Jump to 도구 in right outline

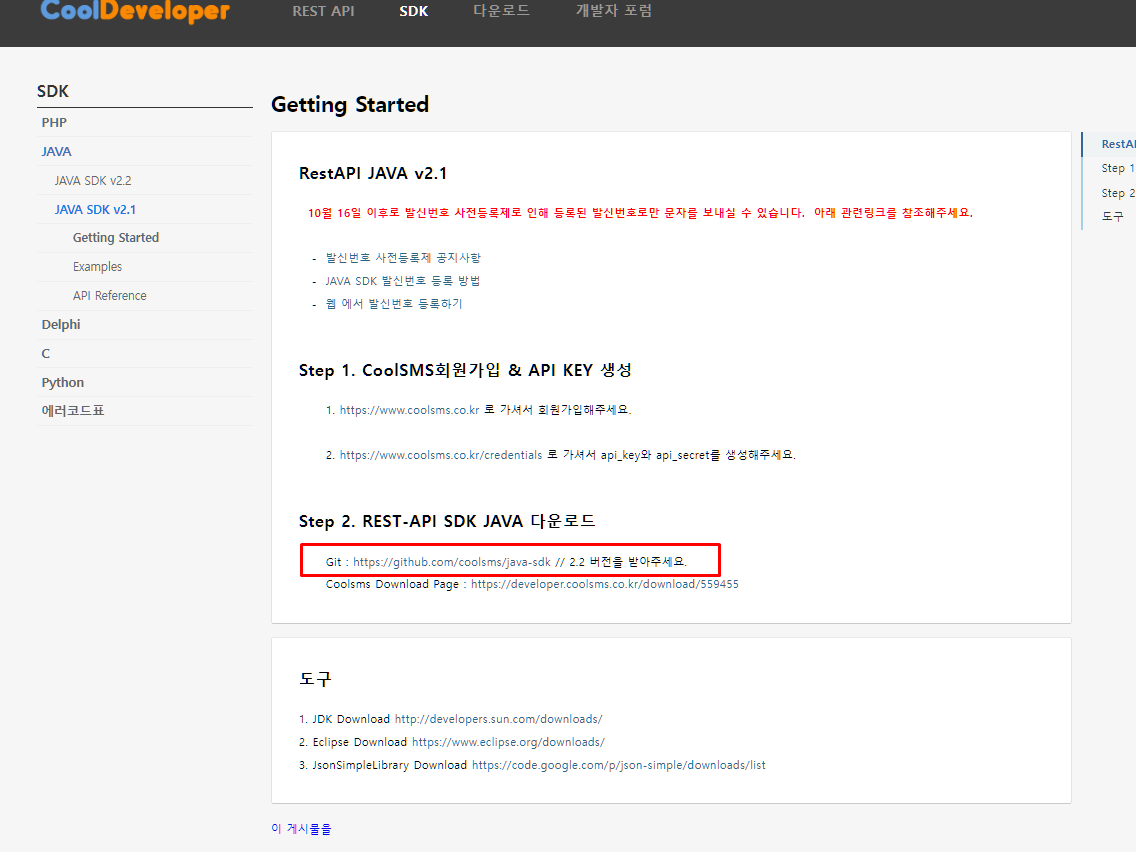[1113, 216]
